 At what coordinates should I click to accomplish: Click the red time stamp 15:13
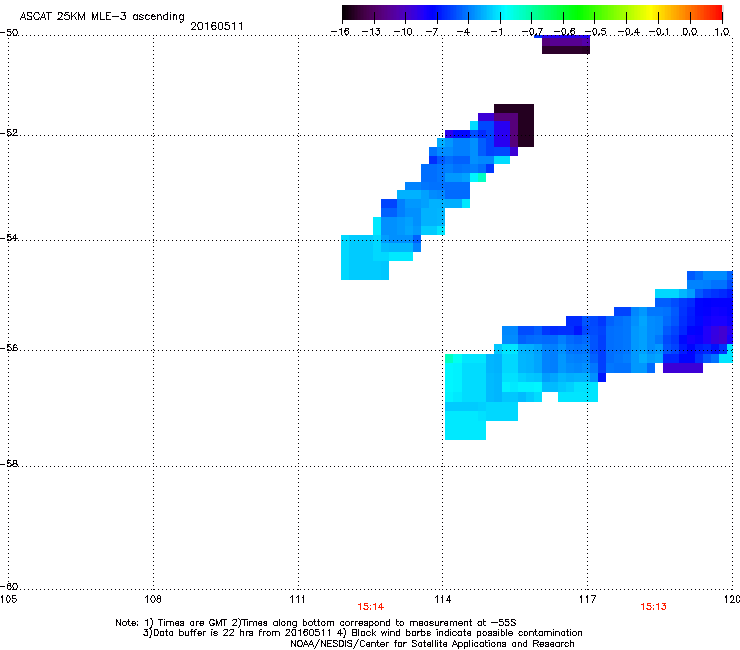point(653,607)
